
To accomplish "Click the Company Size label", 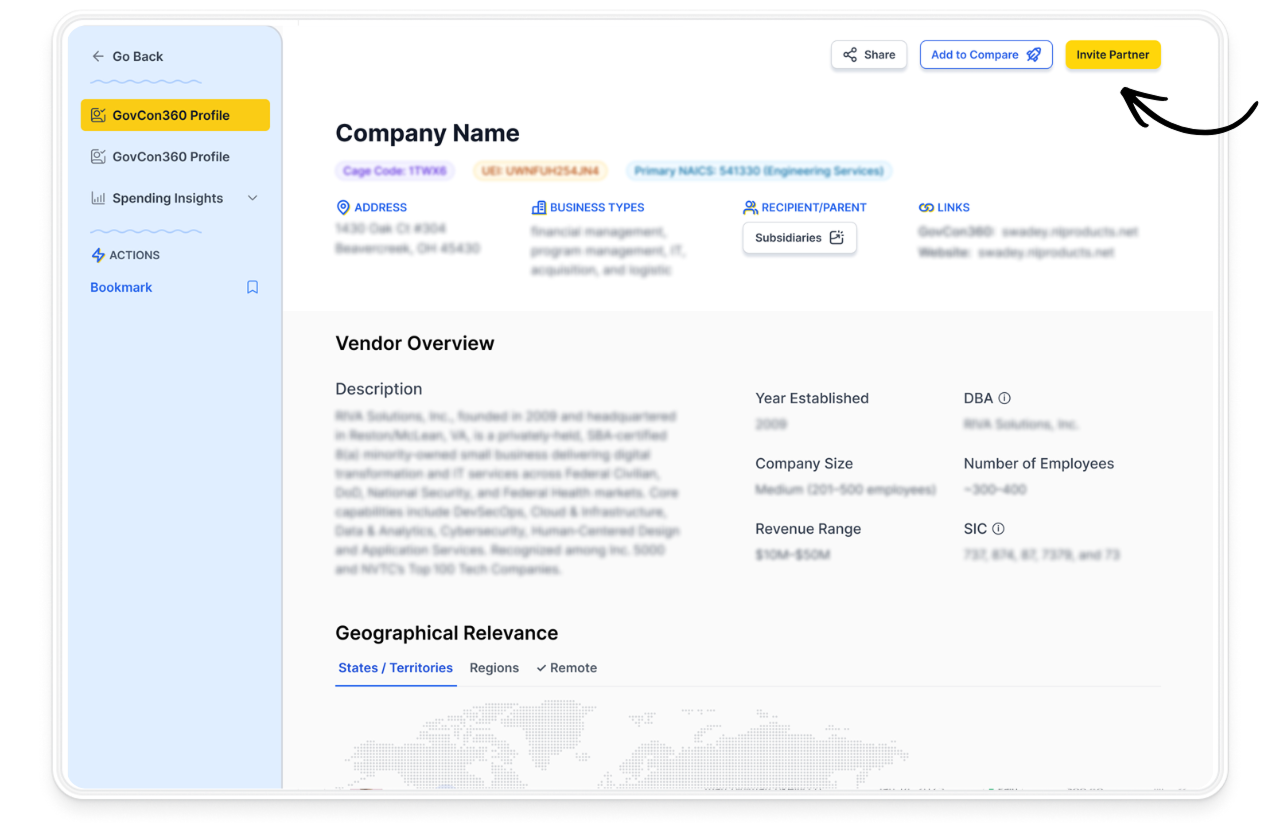I will point(804,464).
